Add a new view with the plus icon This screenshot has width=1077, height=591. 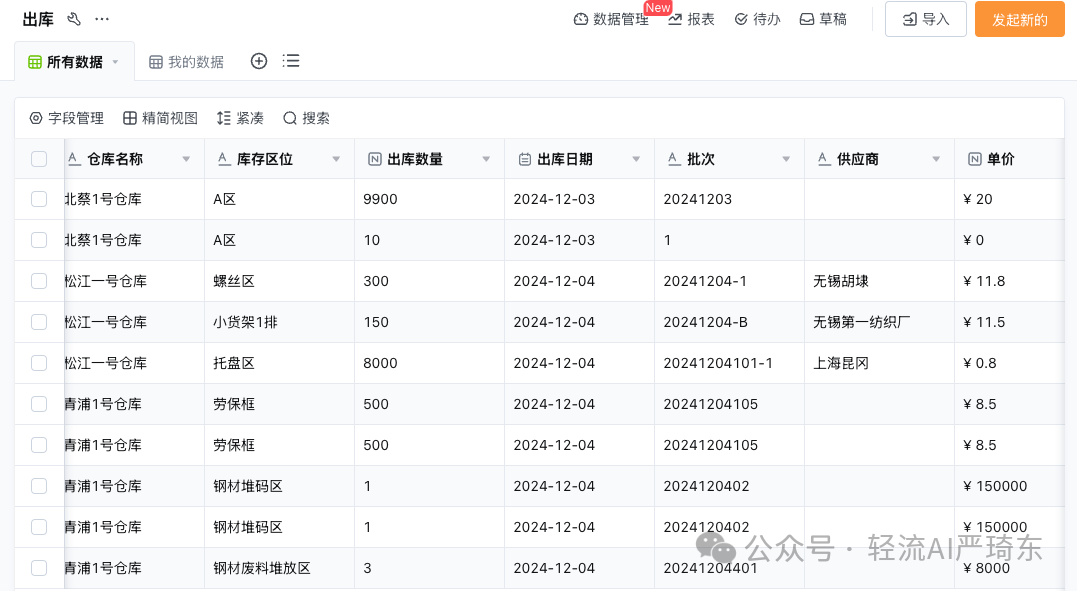coord(258,61)
